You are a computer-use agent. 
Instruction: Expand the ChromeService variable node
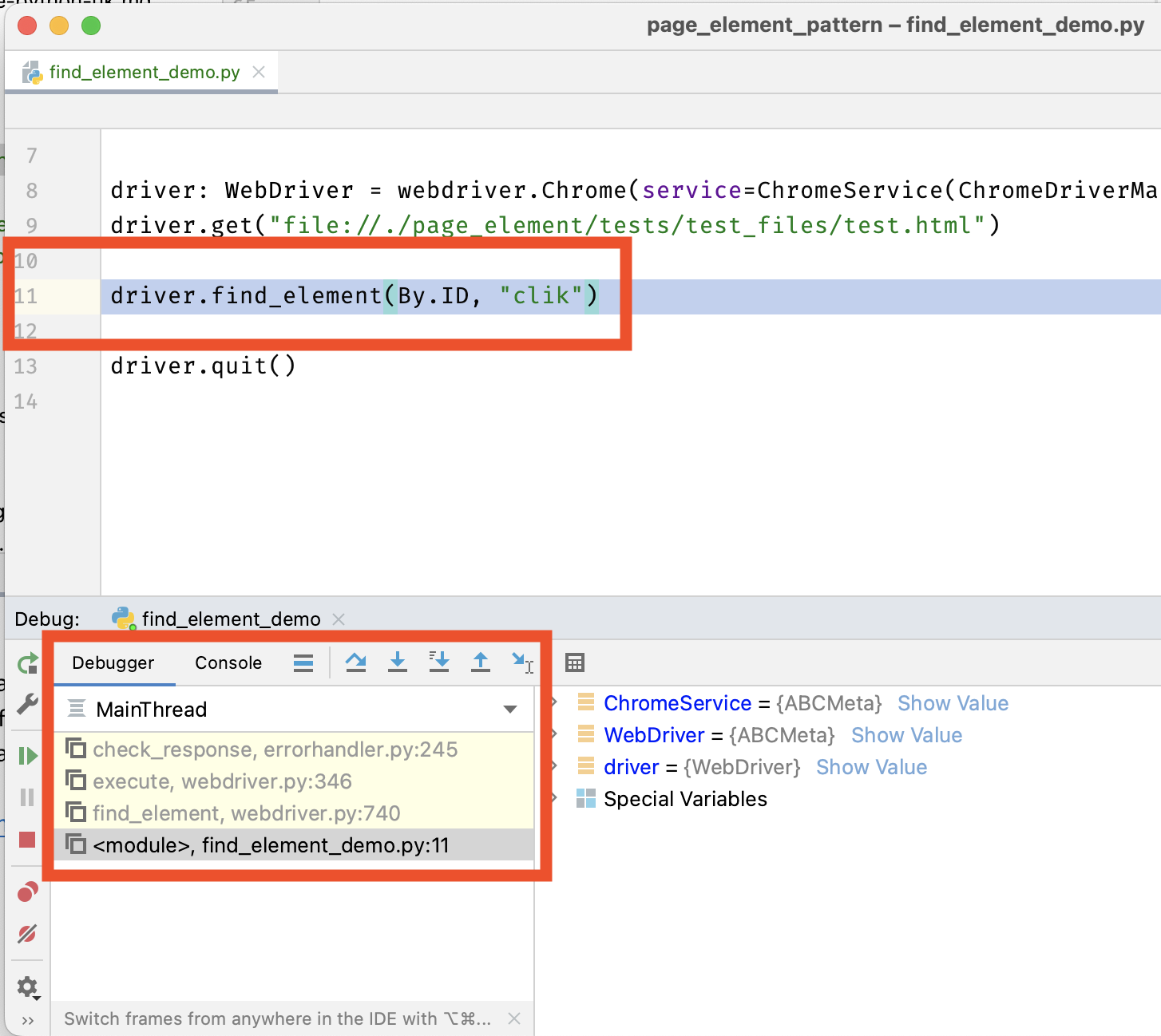click(554, 702)
